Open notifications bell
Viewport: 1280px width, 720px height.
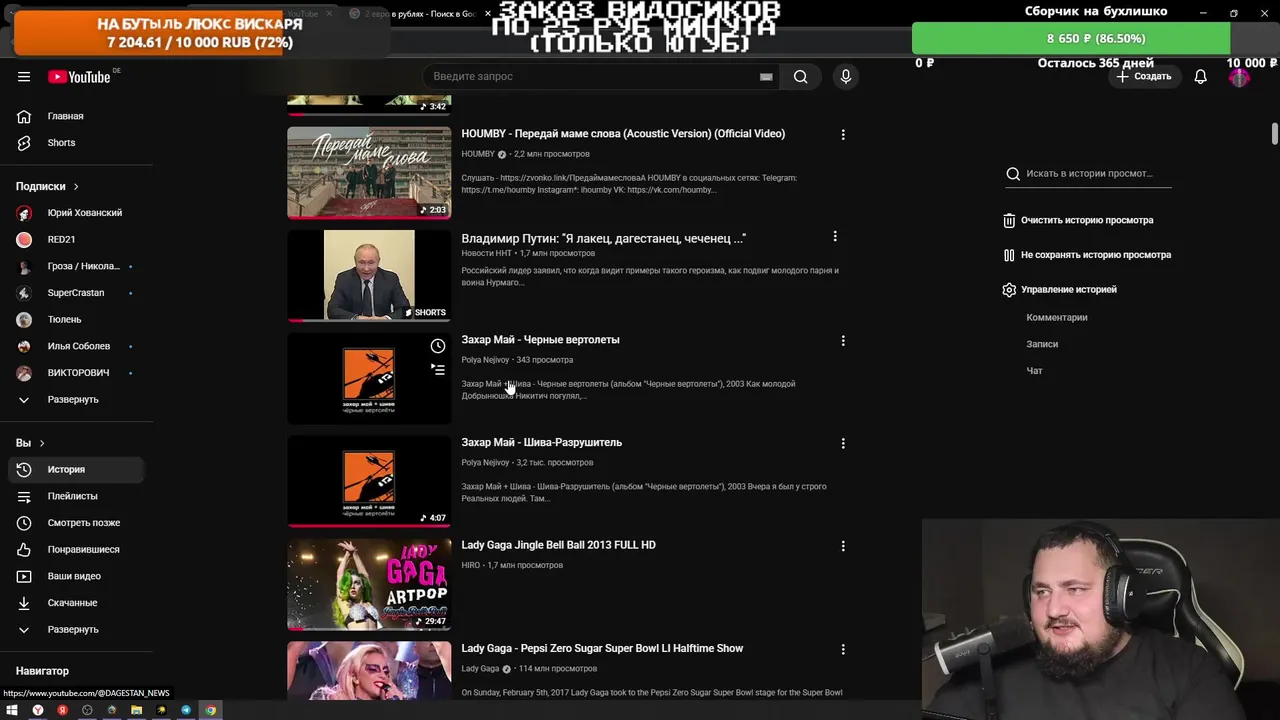point(1201,77)
